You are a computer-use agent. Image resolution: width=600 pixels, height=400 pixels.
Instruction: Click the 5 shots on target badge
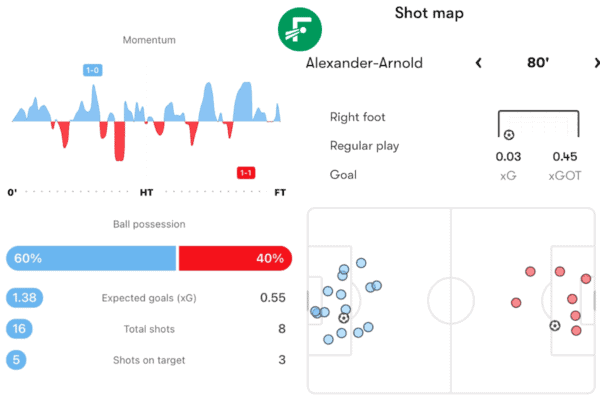pos(16,360)
